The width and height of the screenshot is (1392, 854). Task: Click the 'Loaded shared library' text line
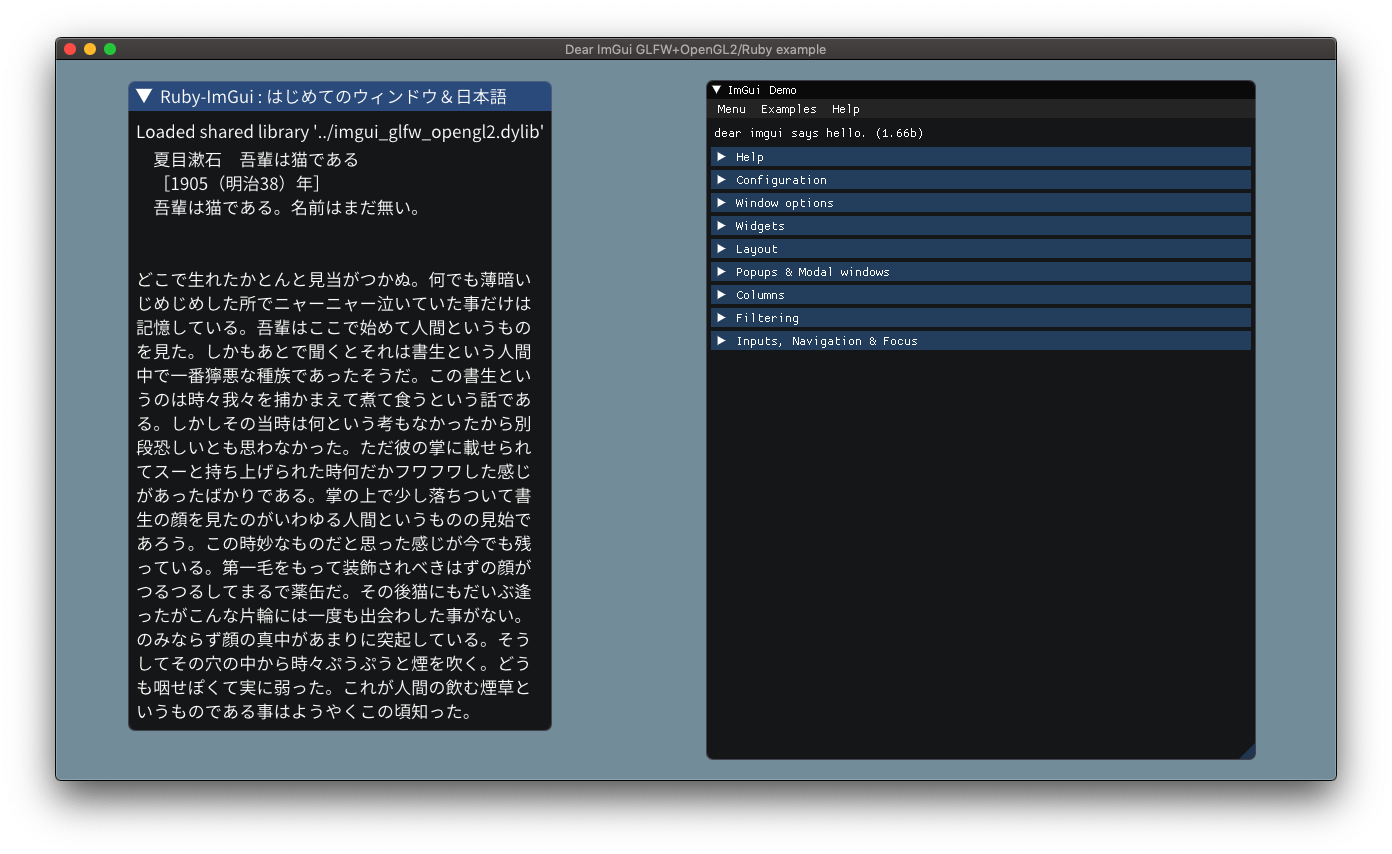pyautogui.click(x=340, y=132)
